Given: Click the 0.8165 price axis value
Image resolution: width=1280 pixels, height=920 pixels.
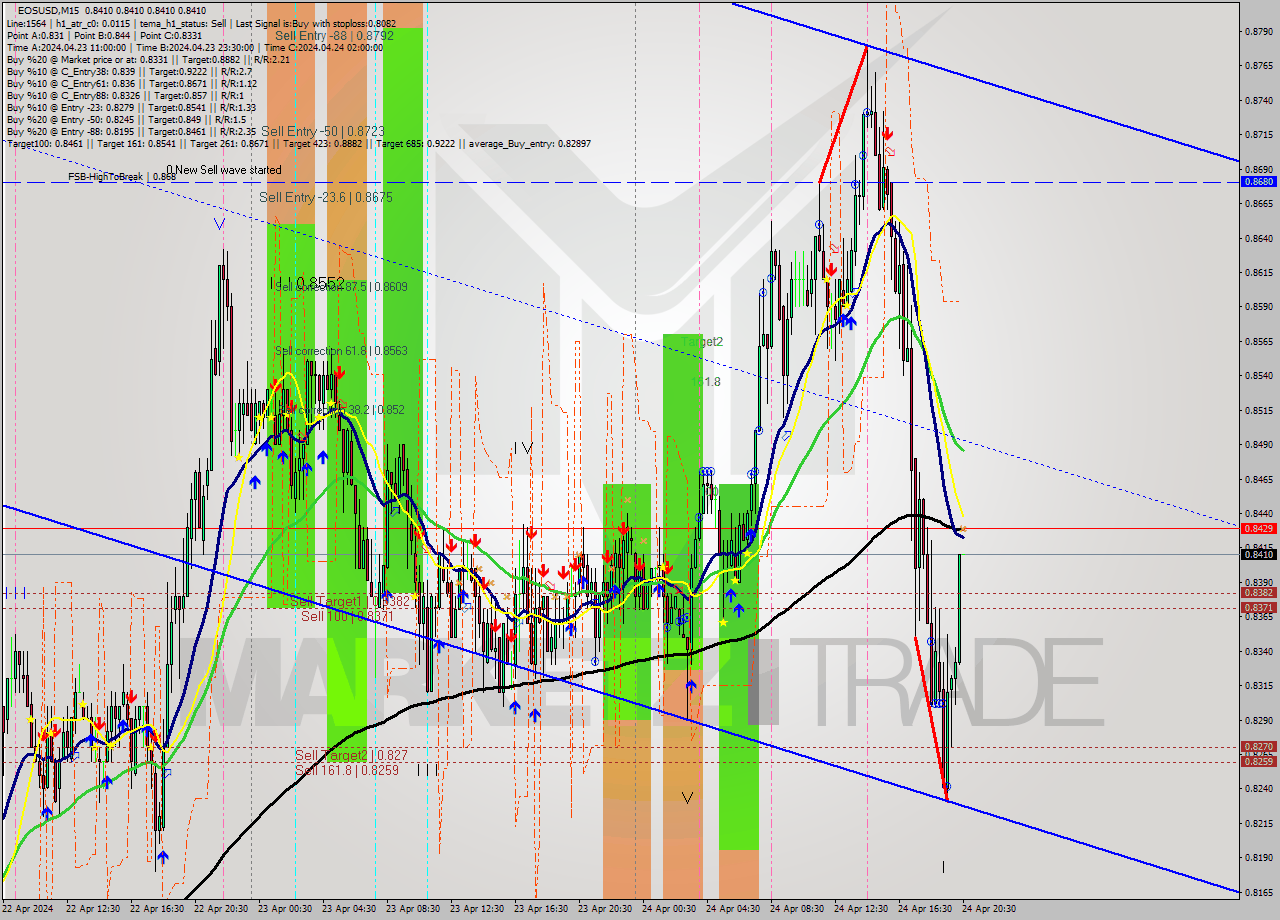Looking at the screenshot, I should click(x=1258, y=892).
